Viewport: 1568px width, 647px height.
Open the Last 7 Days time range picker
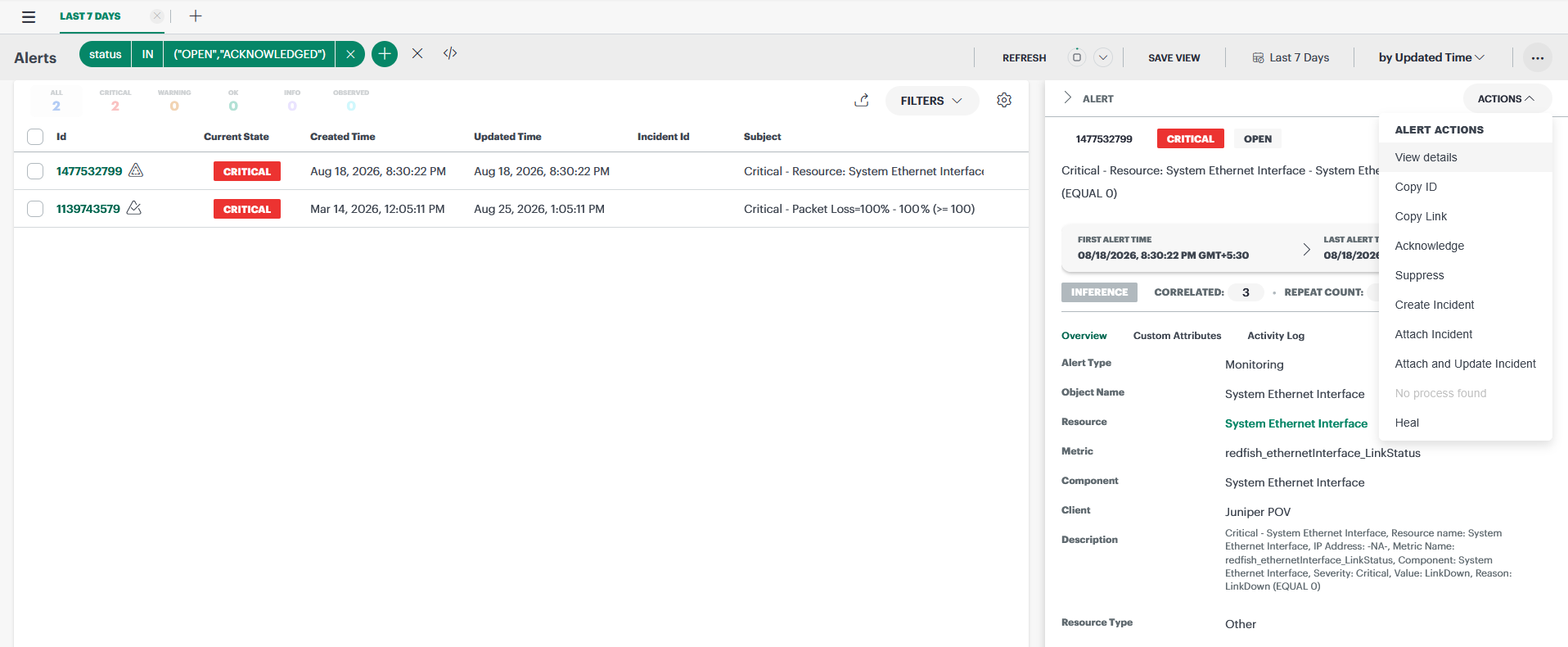[1291, 57]
